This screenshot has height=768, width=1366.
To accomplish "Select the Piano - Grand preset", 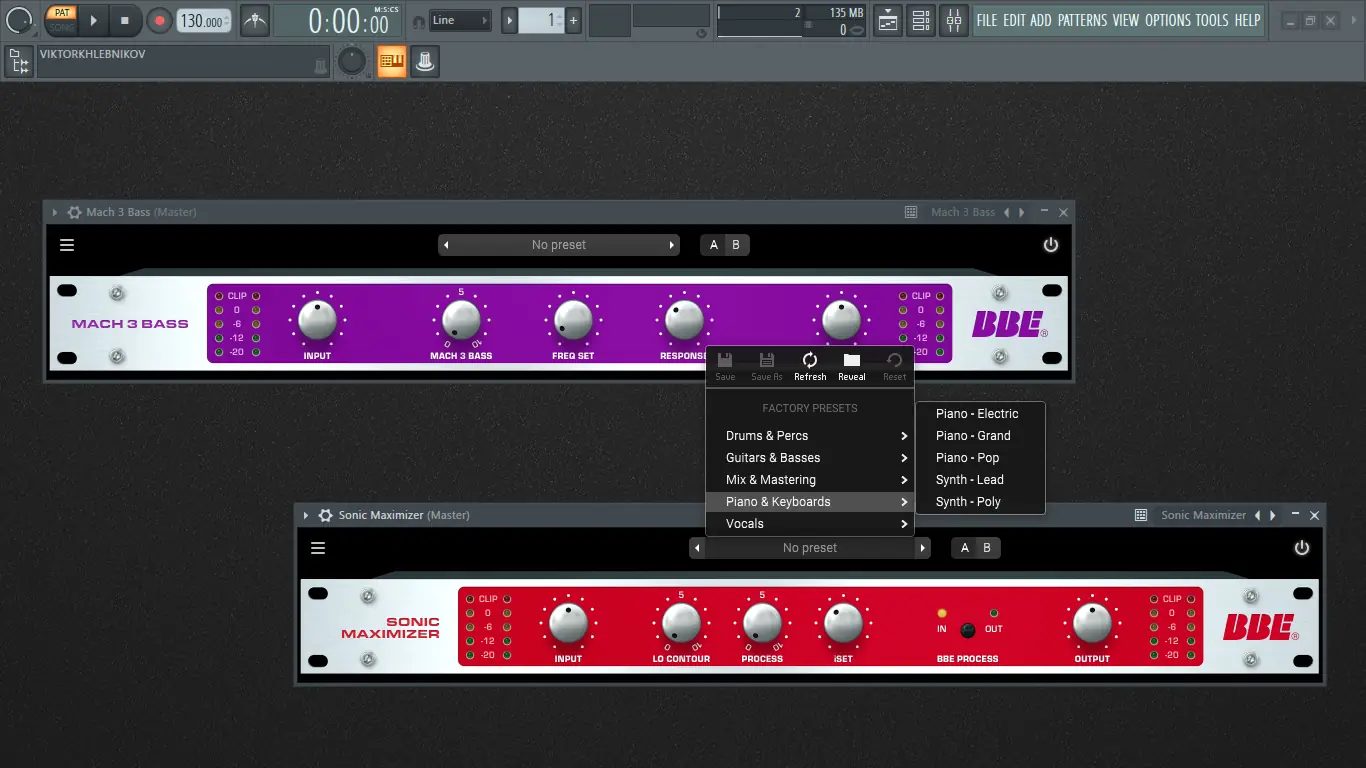I will pos(980,436).
